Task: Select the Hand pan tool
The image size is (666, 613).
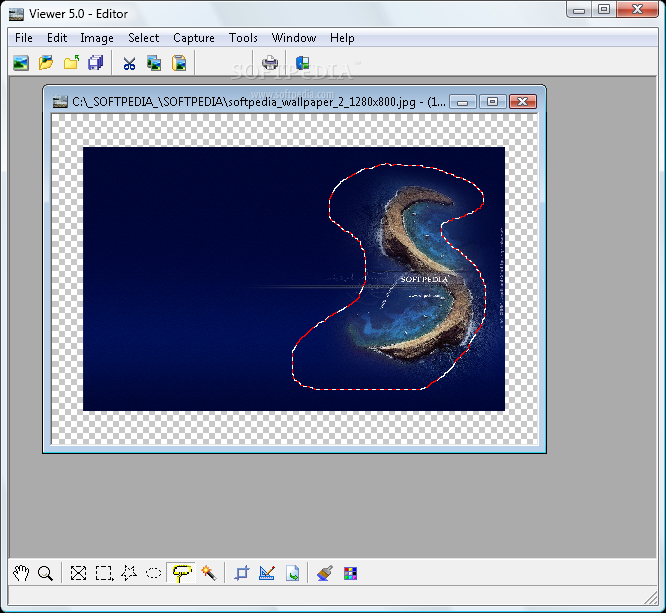Action: tap(21, 573)
